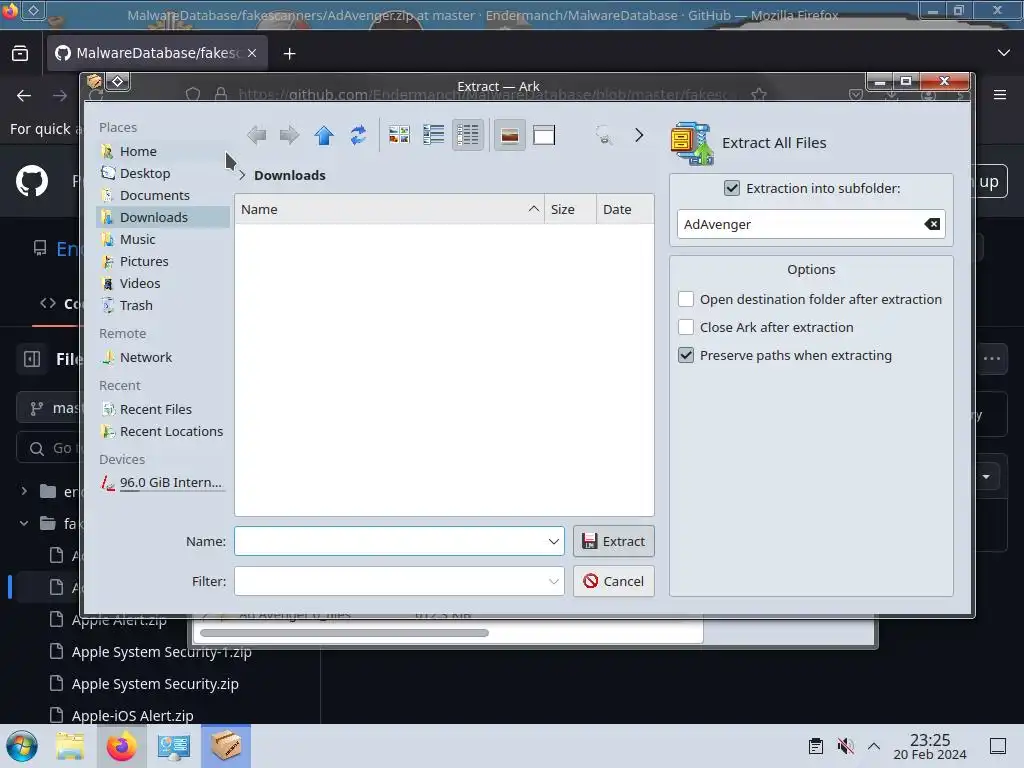Open clipboard tray icon
The width and height of the screenshot is (1024, 768).
[x=816, y=746]
